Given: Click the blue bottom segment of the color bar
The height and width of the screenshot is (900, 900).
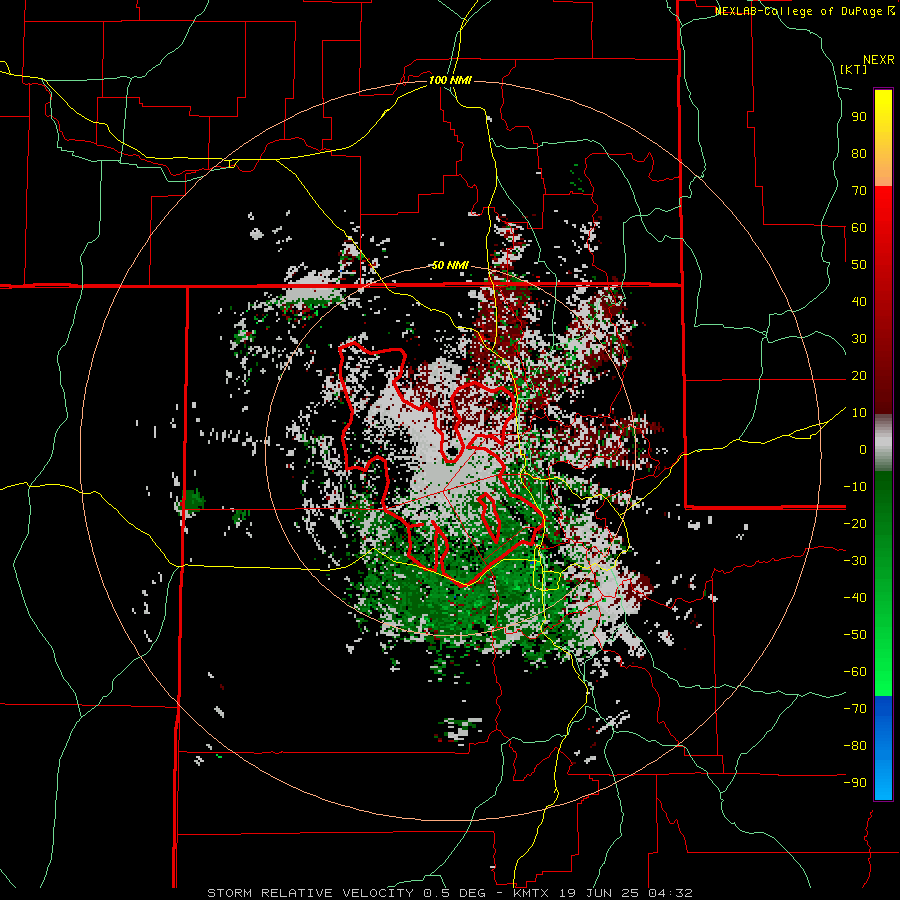Looking at the screenshot, I should click(x=883, y=748).
